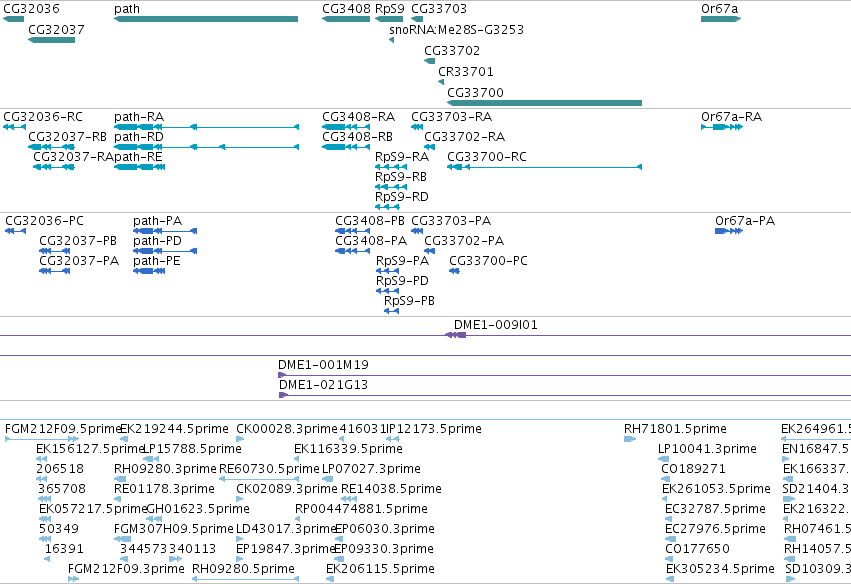
Task: Click EST EK116339.5prime label
Action: click(348, 449)
